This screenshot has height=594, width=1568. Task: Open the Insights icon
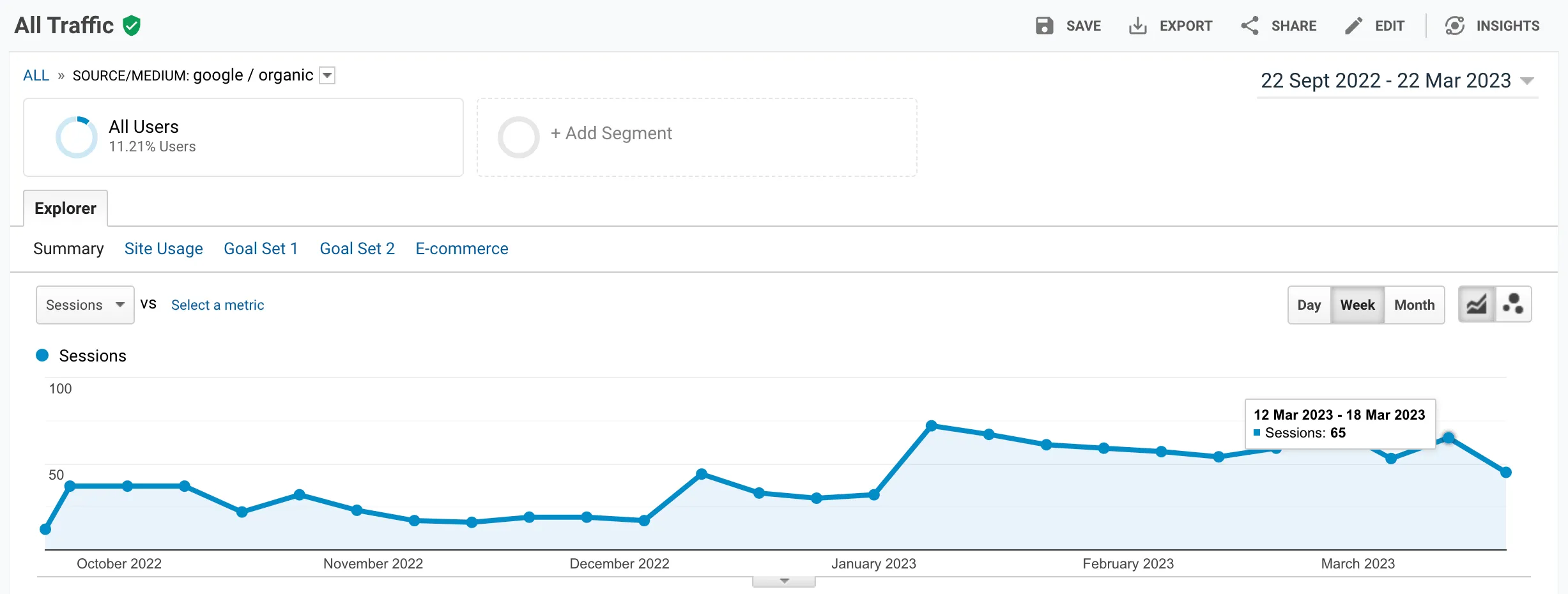1455,26
